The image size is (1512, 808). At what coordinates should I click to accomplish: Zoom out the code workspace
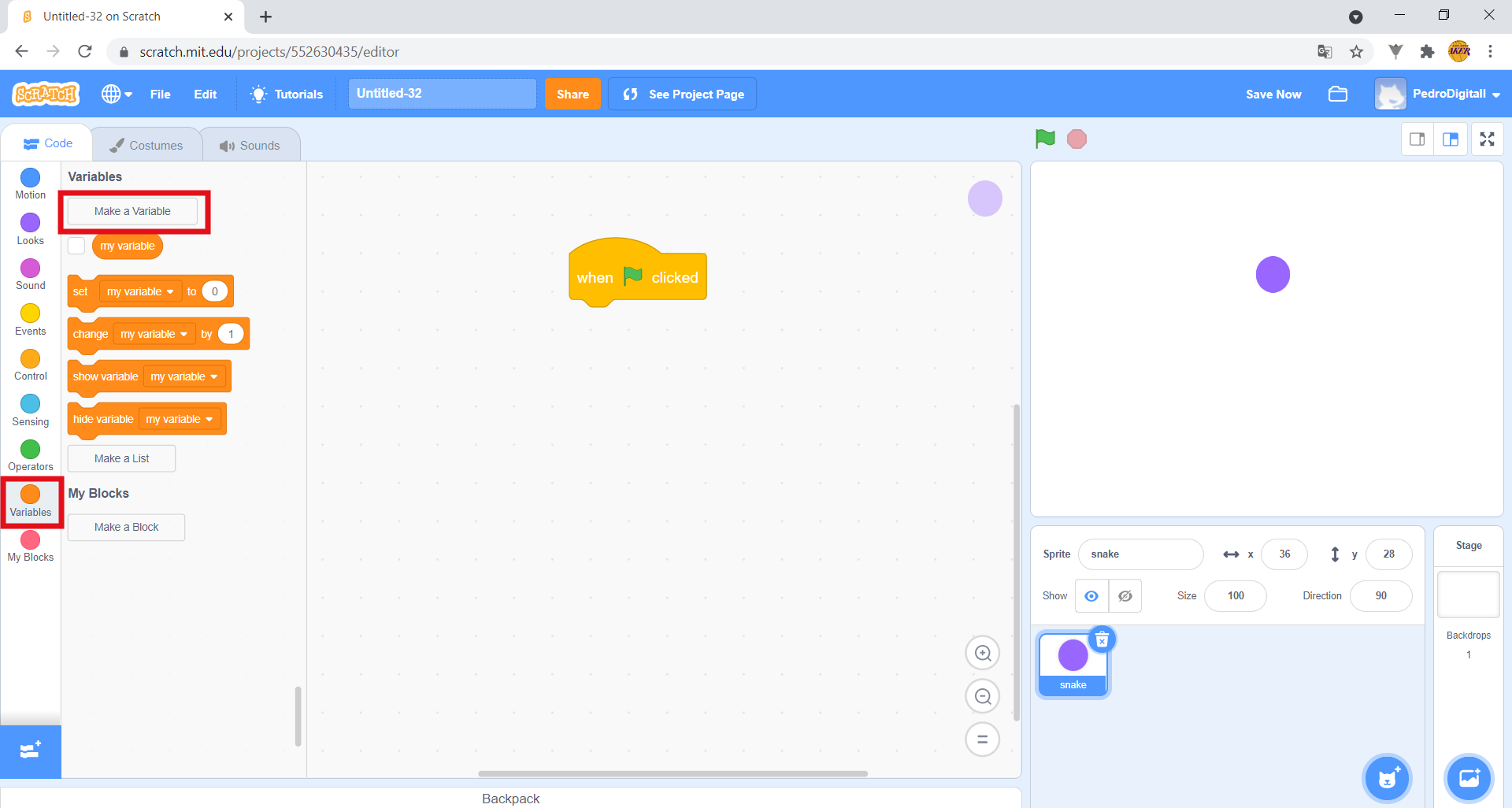pyautogui.click(x=983, y=696)
